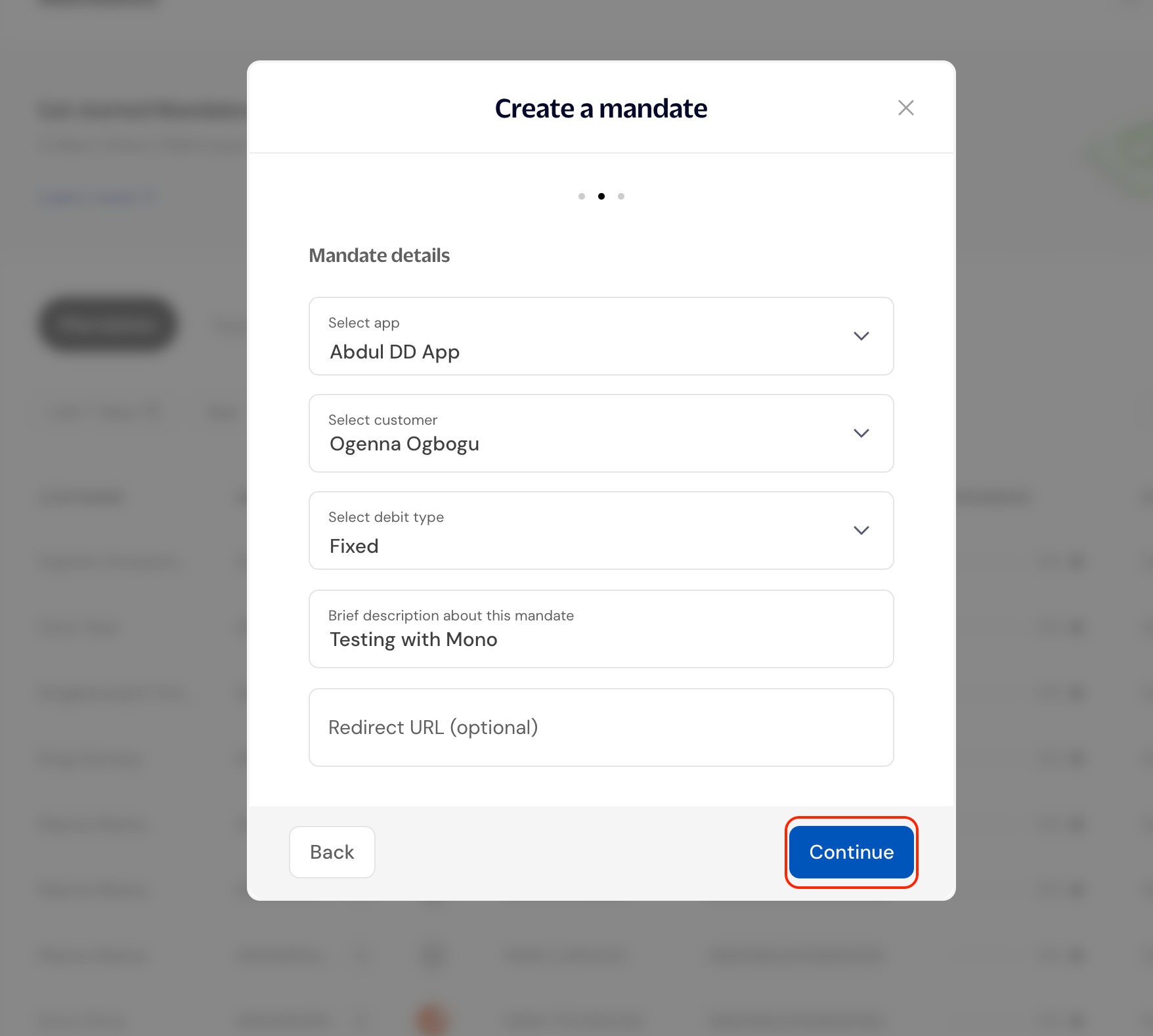
Task: Click the Ogenna Ogbogu customer value
Action: [404, 444]
